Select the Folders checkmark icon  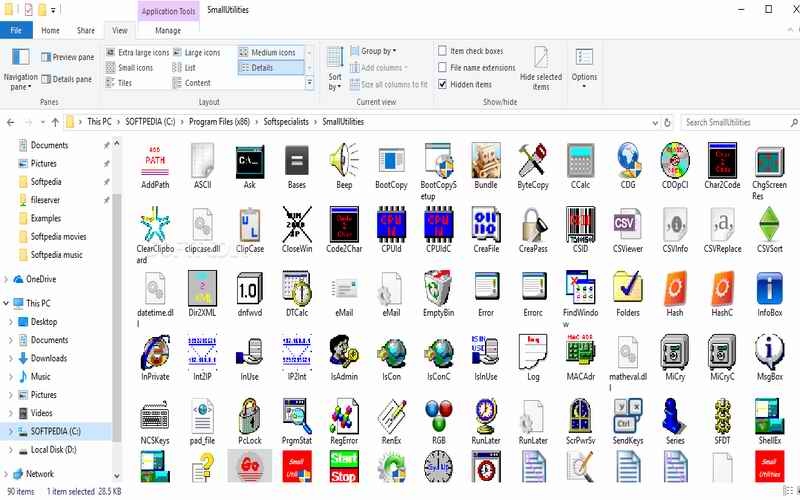(627, 289)
